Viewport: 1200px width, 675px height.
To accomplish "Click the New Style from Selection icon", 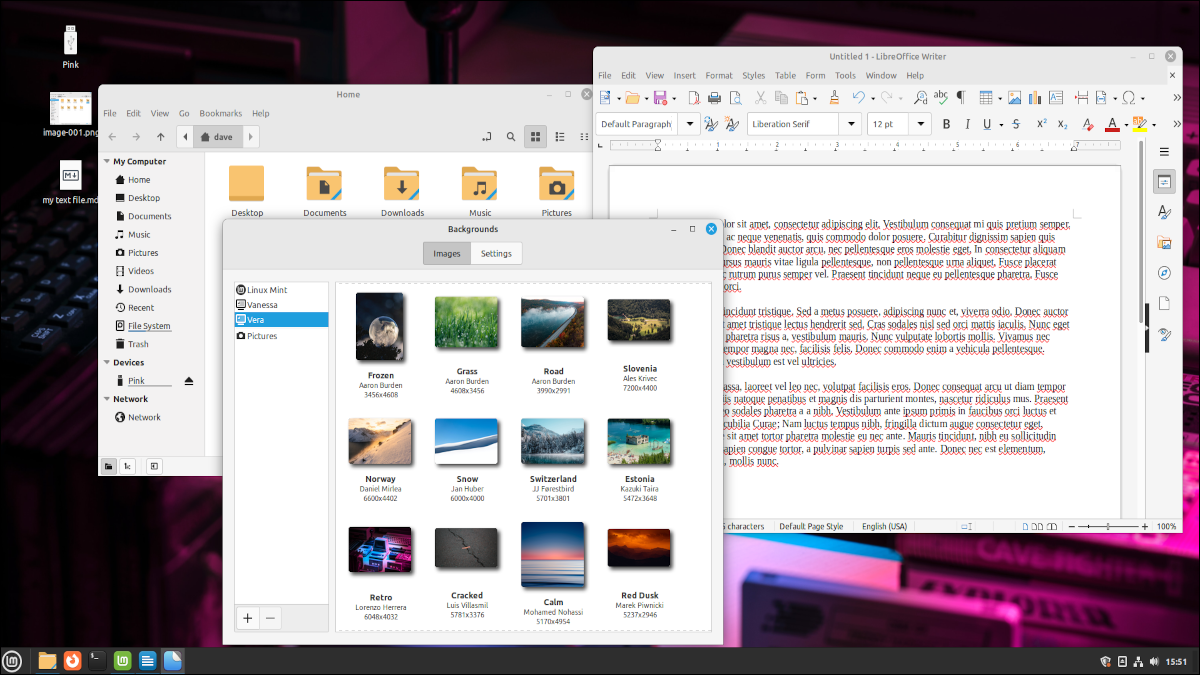I will pyautogui.click(x=732, y=124).
